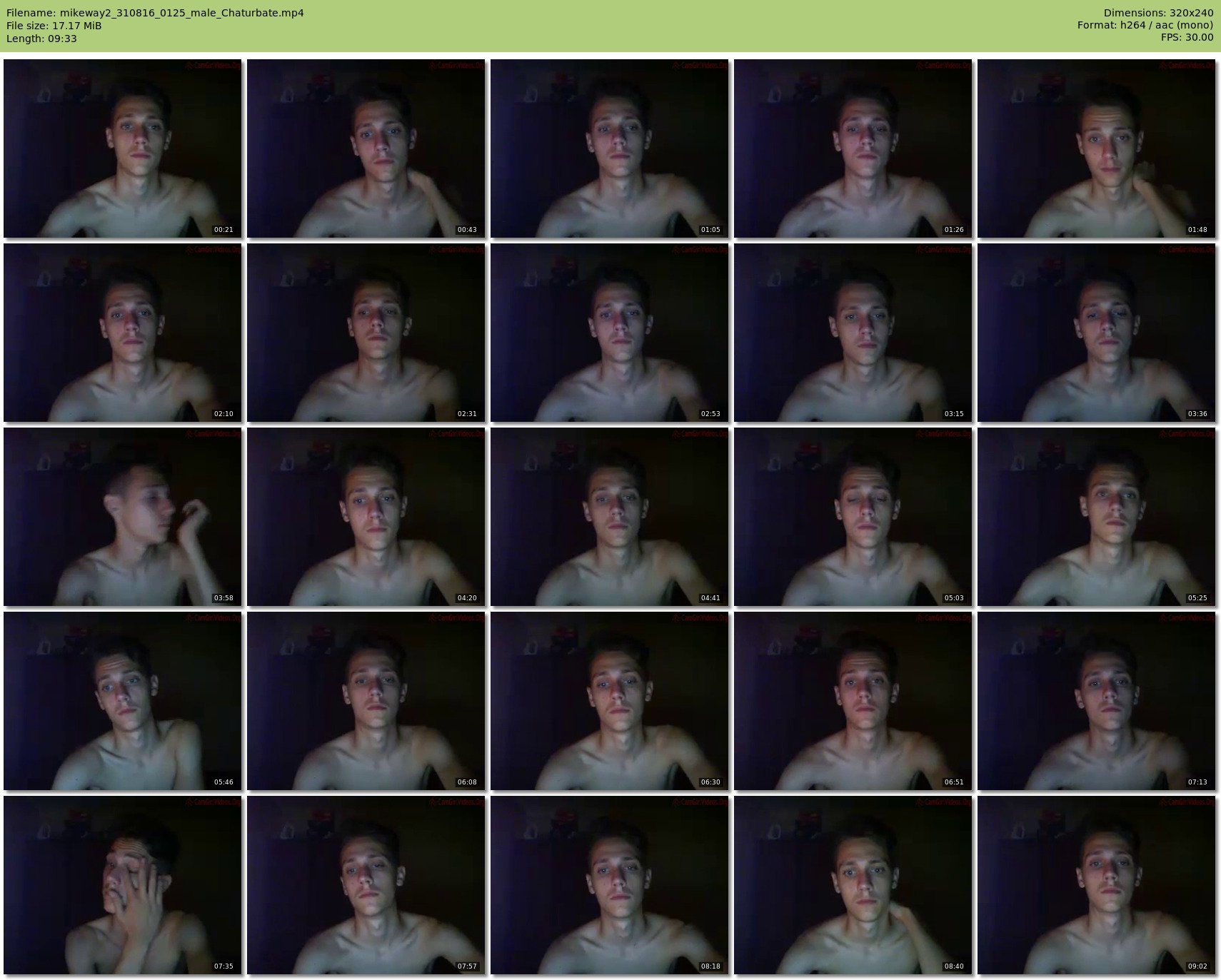Click the frame timestamped 05:03
Viewport: 1221px width, 980px height.
853,517
